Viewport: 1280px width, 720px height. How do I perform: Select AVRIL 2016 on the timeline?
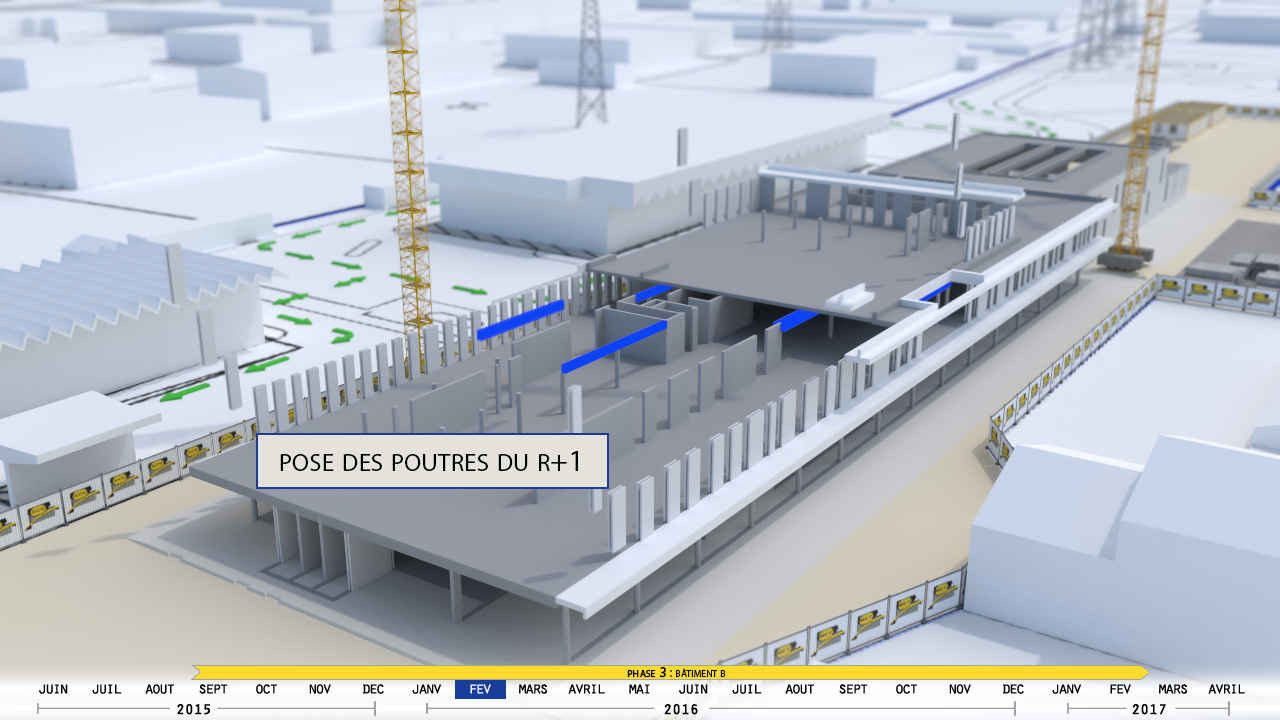tap(587, 689)
